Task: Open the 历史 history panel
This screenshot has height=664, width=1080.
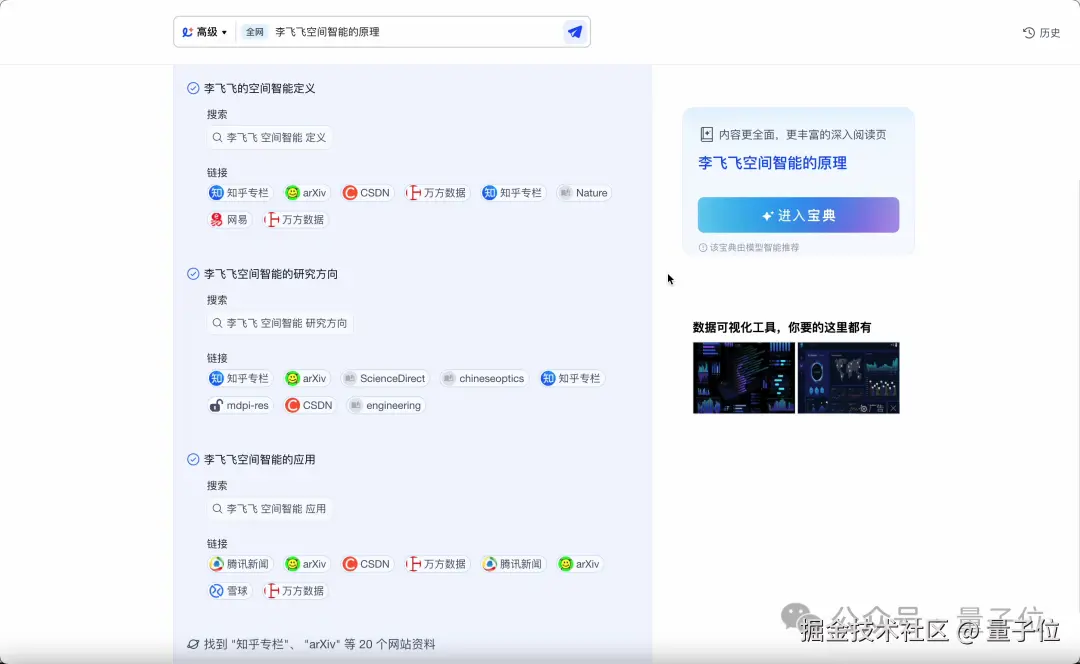Action: coord(1041,32)
